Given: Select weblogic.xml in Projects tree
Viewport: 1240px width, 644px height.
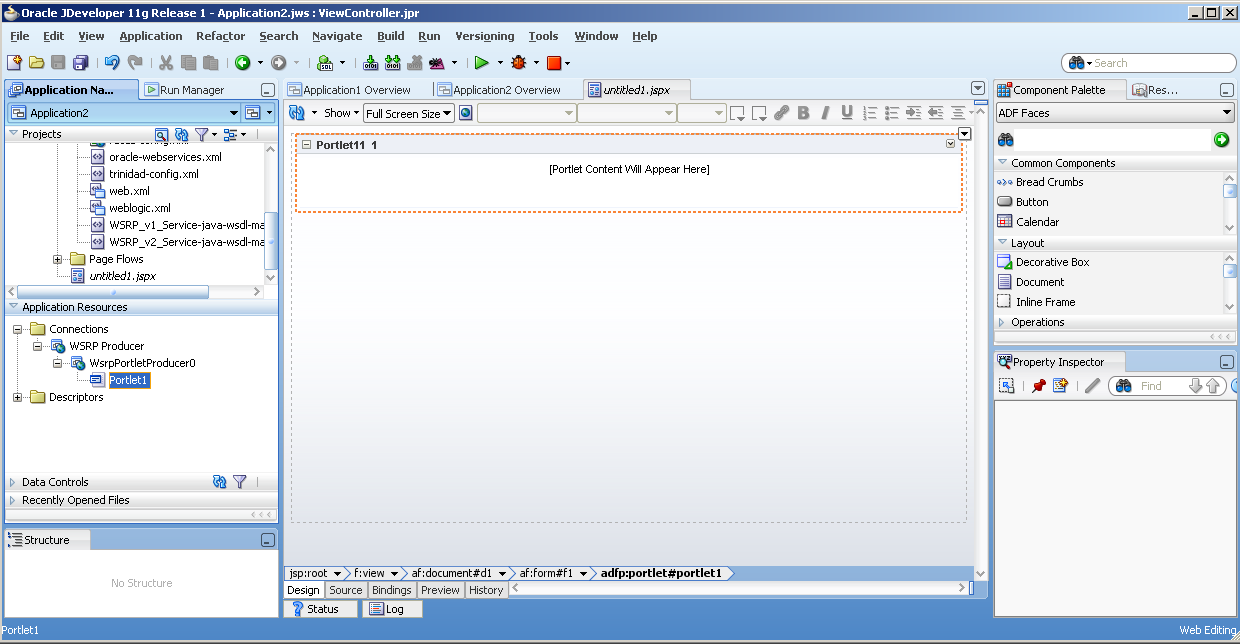Looking at the screenshot, I should tap(140, 208).
